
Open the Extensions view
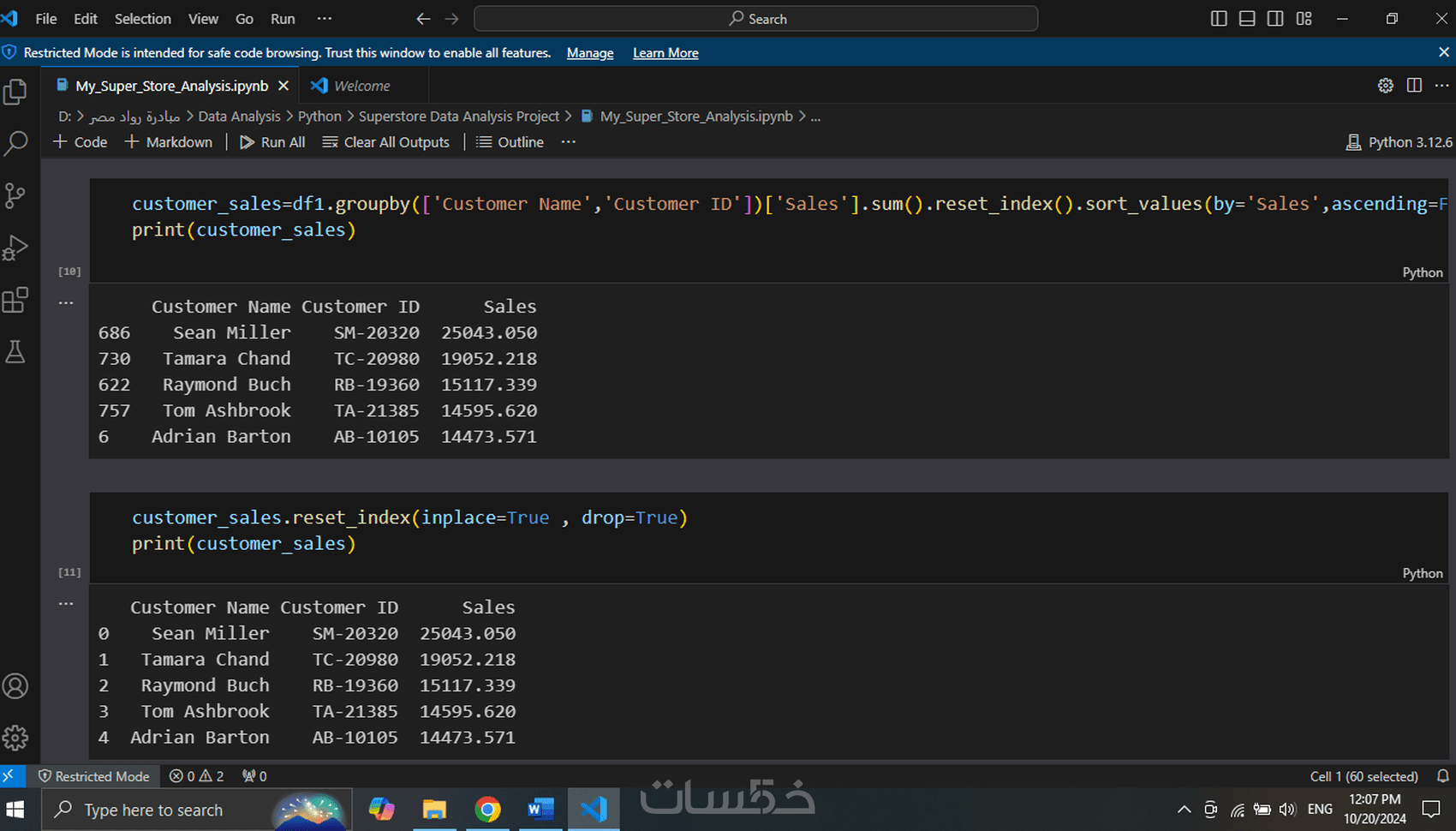[16, 299]
